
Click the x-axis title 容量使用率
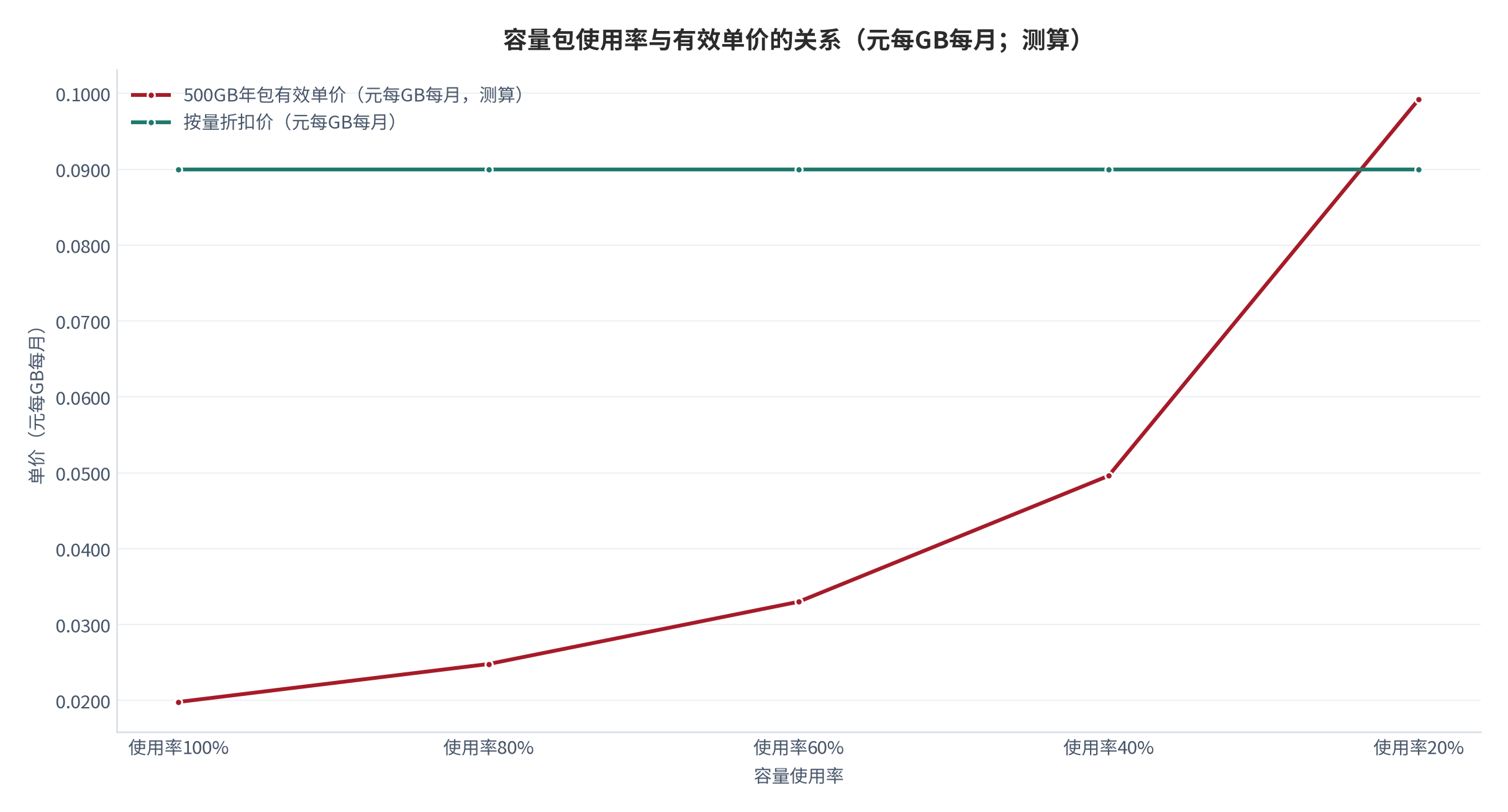pos(799,776)
